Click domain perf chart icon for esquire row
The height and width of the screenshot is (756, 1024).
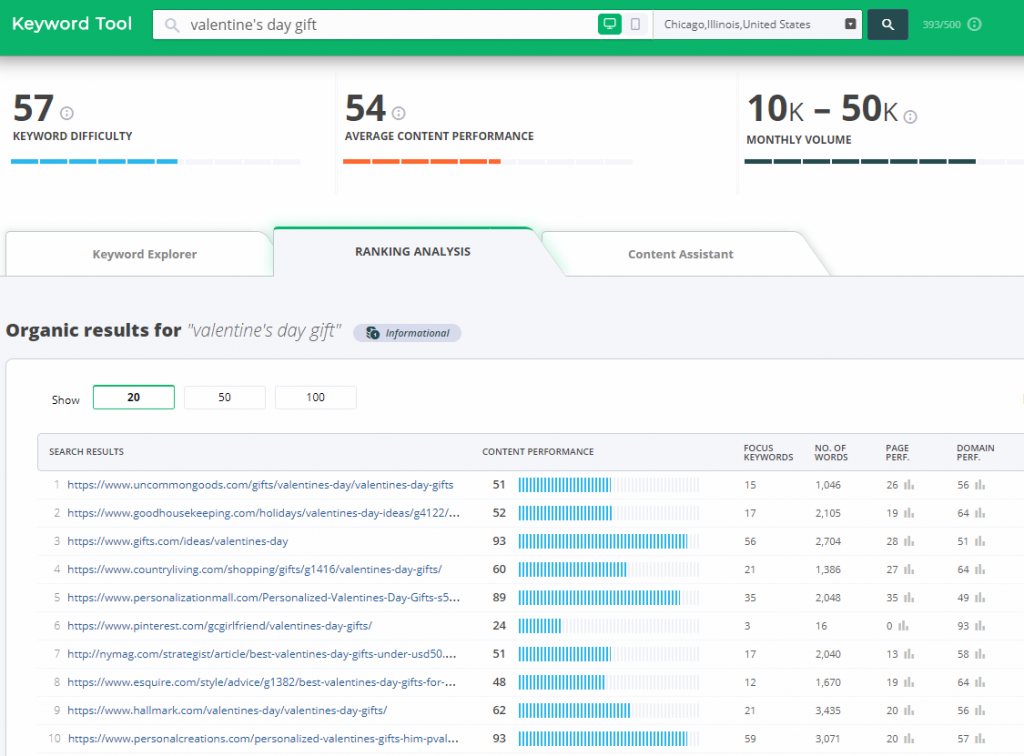point(980,682)
